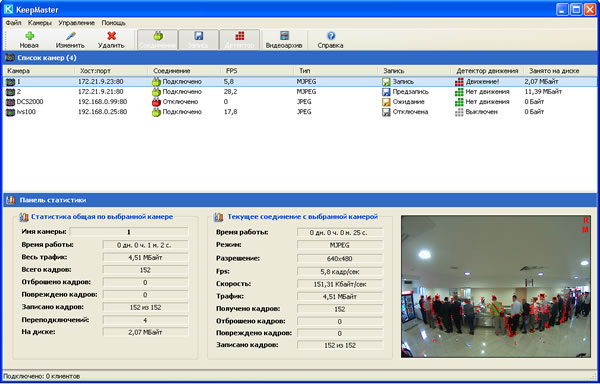Add a new camera with Новая

(x=29, y=40)
